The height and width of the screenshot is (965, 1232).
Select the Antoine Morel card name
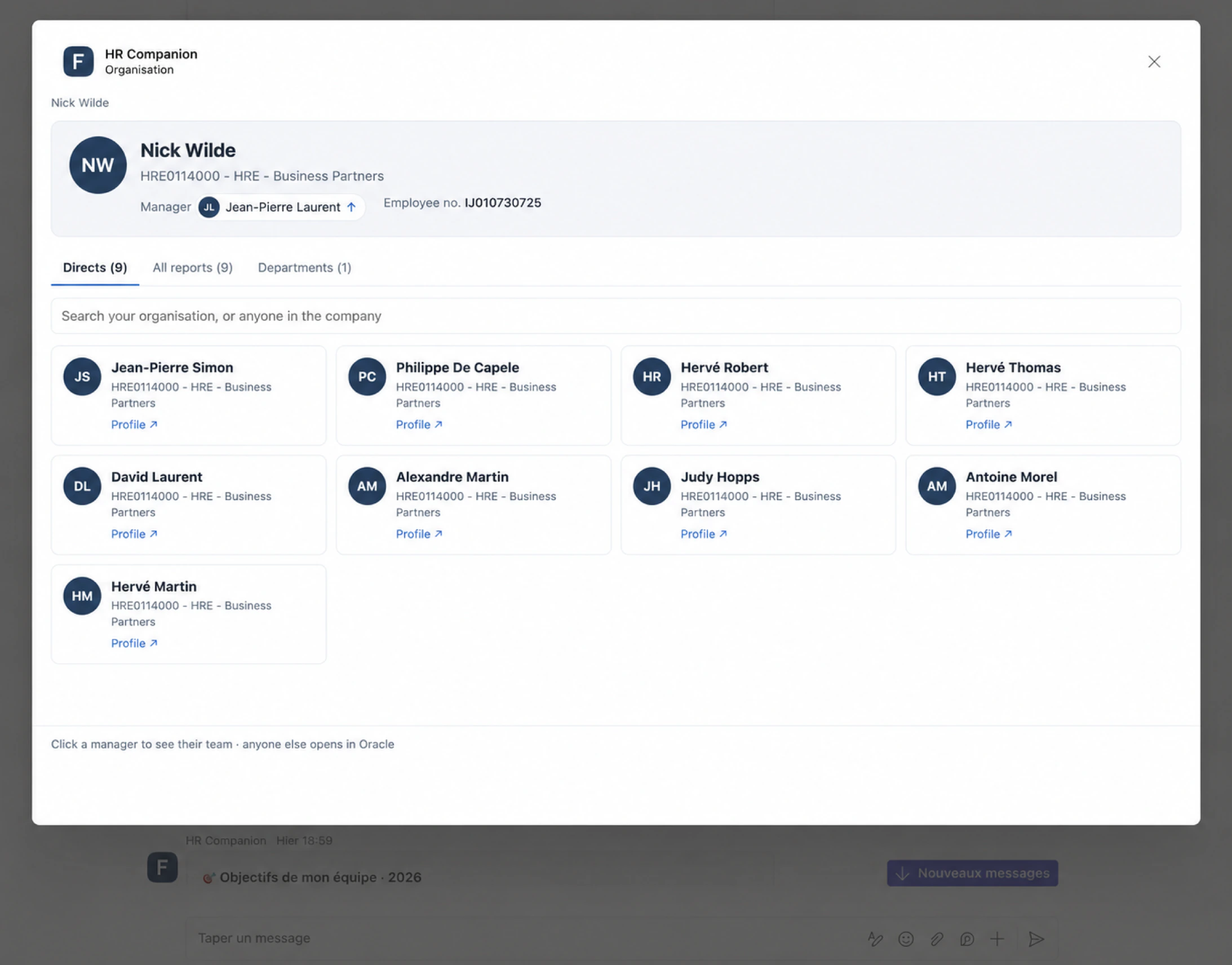[1011, 477]
